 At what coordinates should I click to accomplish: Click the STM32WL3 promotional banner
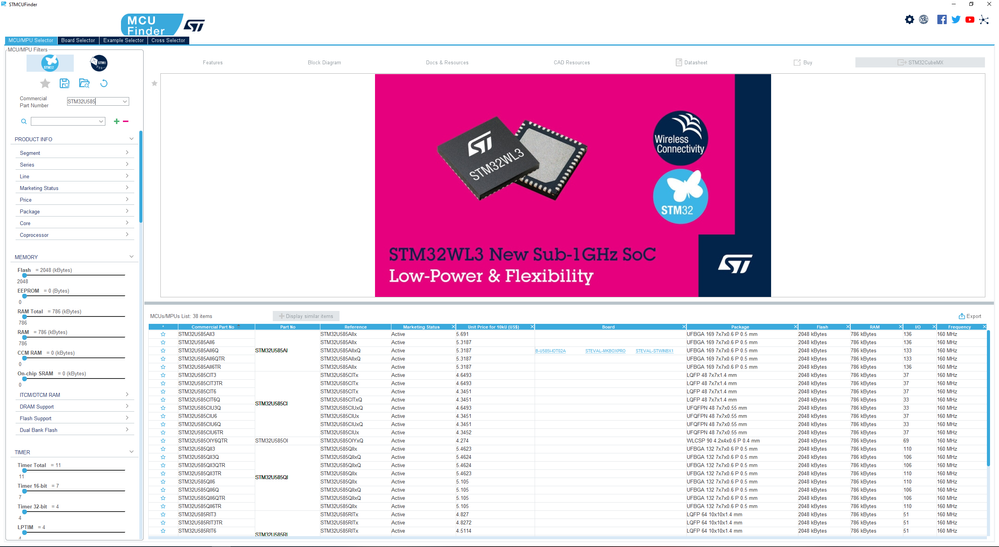pos(573,185)
